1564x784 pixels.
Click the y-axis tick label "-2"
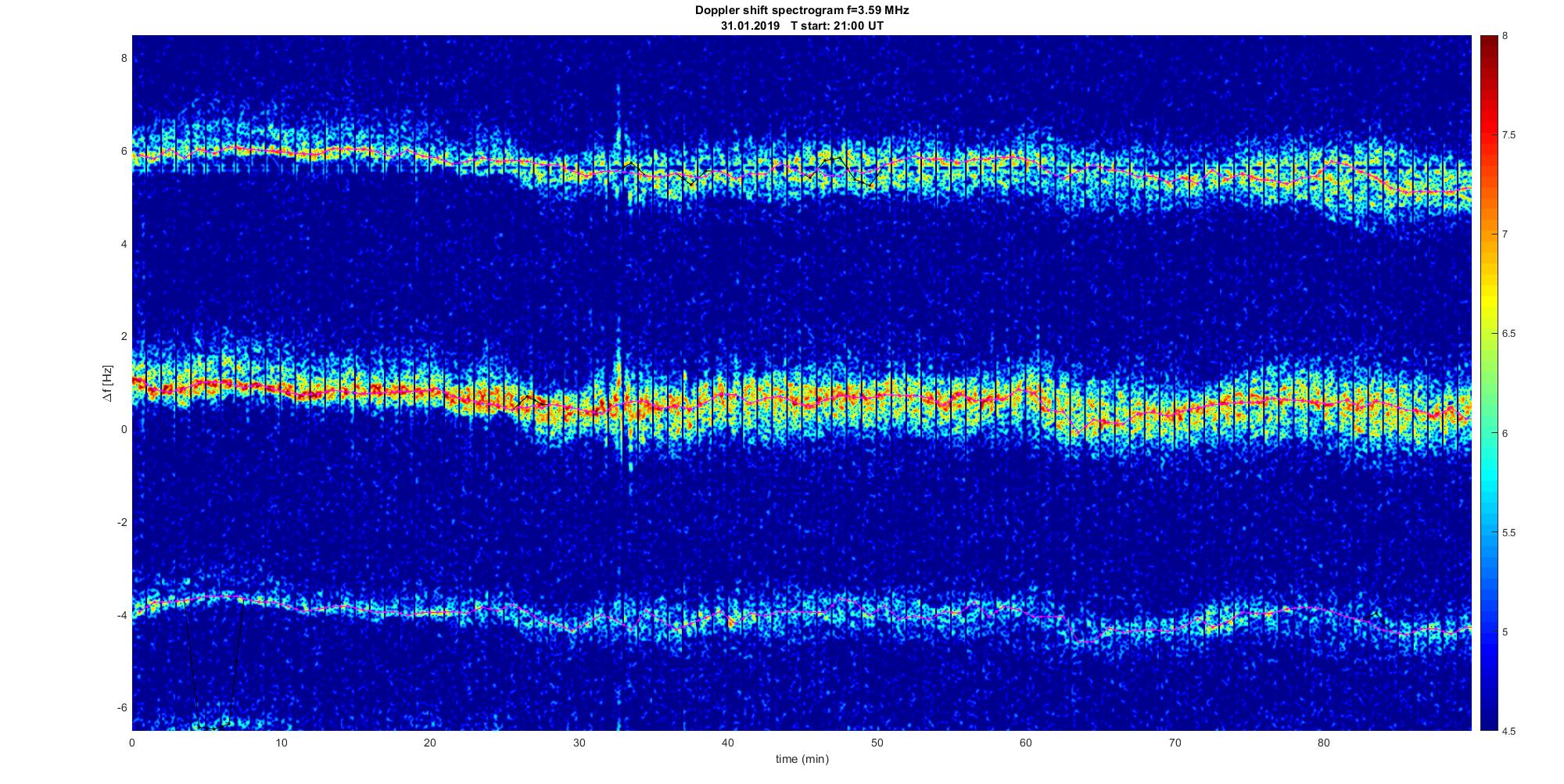point(122,522)
